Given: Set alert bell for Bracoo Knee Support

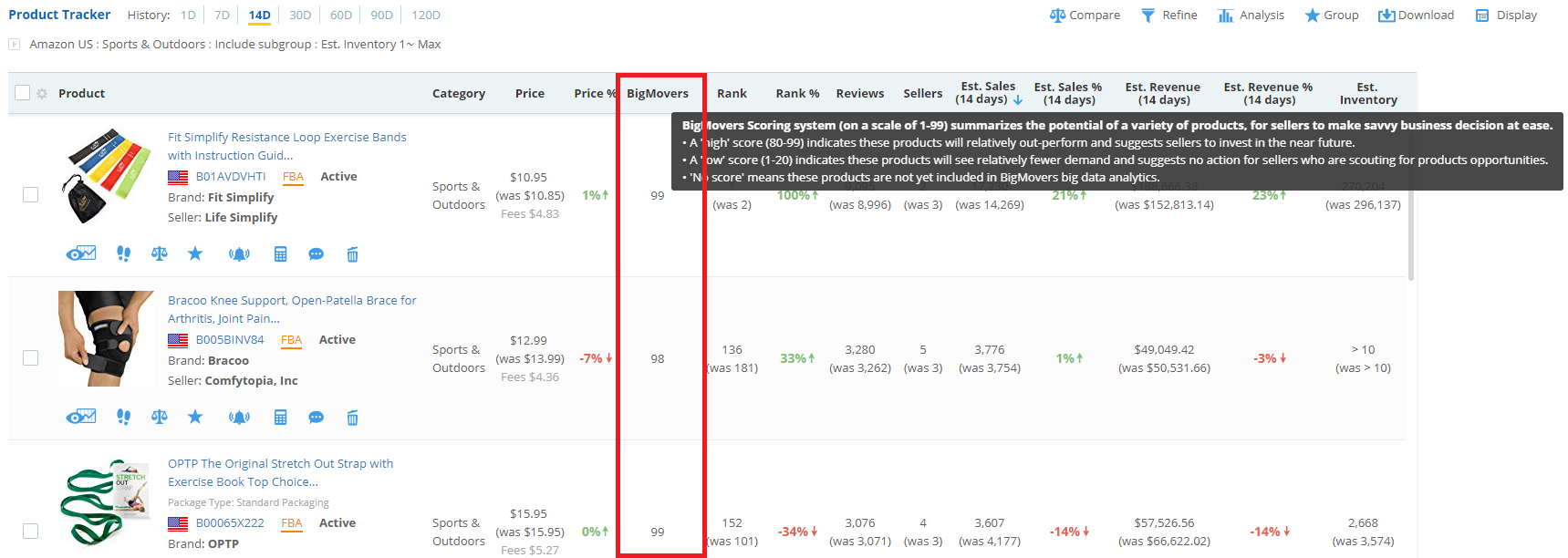Looking at the screenshot, I should tap(239, 418).
